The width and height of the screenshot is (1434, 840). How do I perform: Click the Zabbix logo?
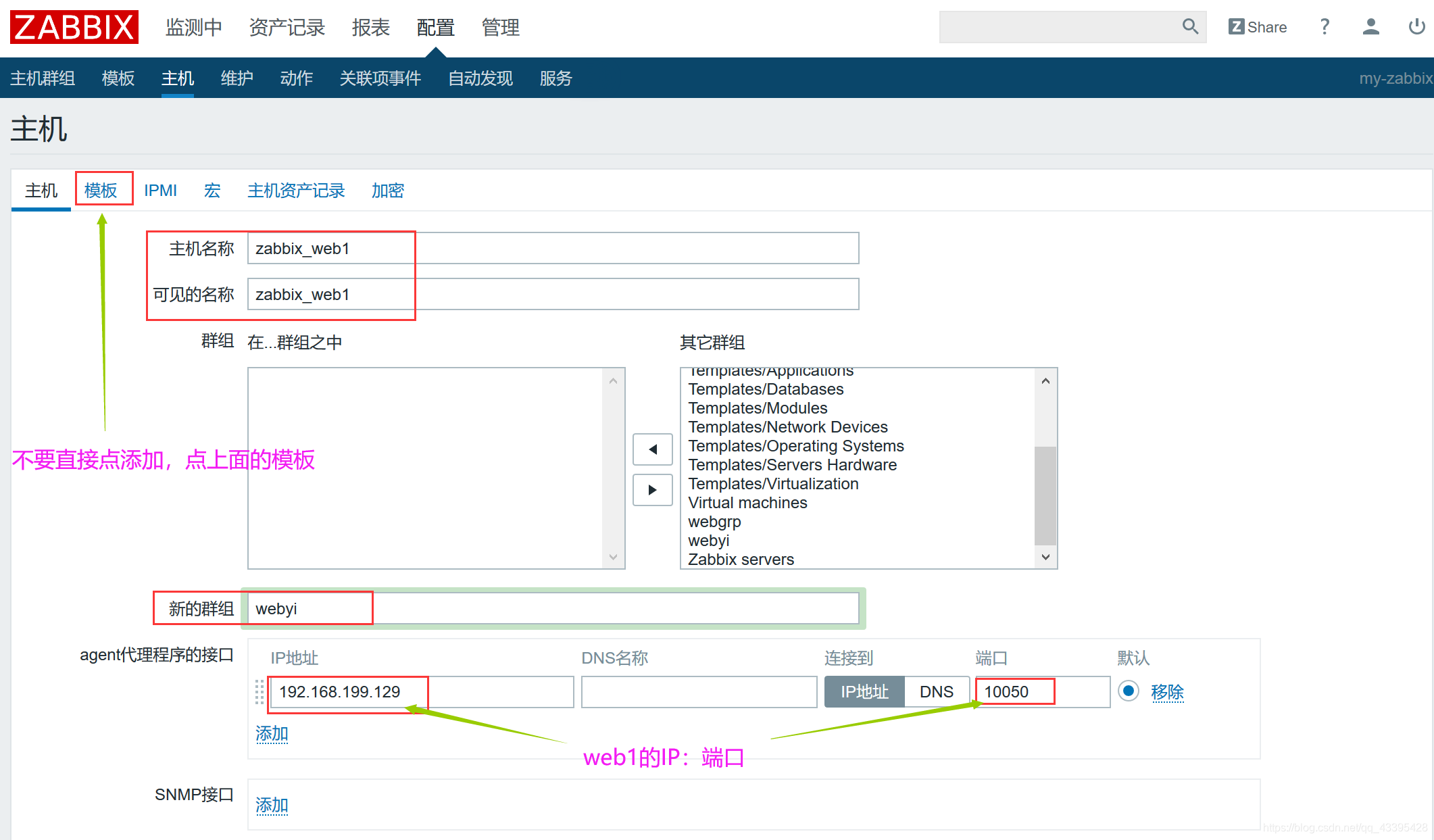(74, 27)
